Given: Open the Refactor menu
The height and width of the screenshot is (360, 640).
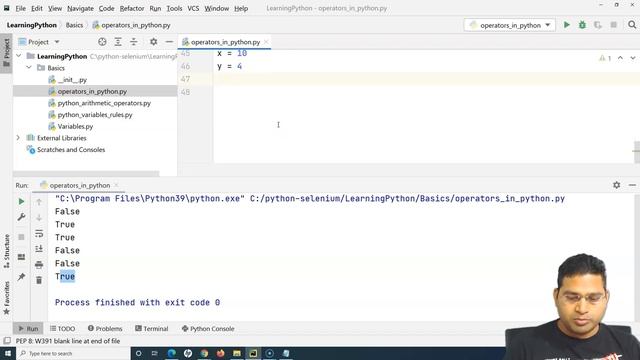Looking at the screenshot, I should pyautogui.click(x=132, y=8).
